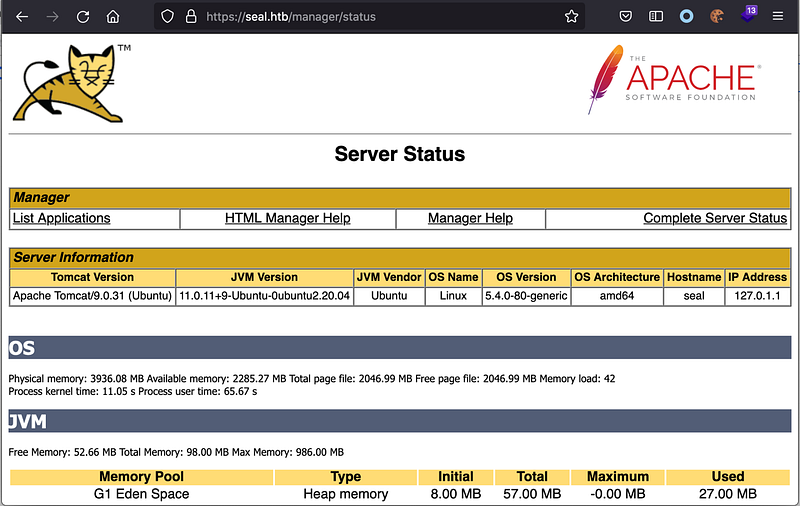
Task: Open the tracking protection shield icon
Action: [167, 17]
